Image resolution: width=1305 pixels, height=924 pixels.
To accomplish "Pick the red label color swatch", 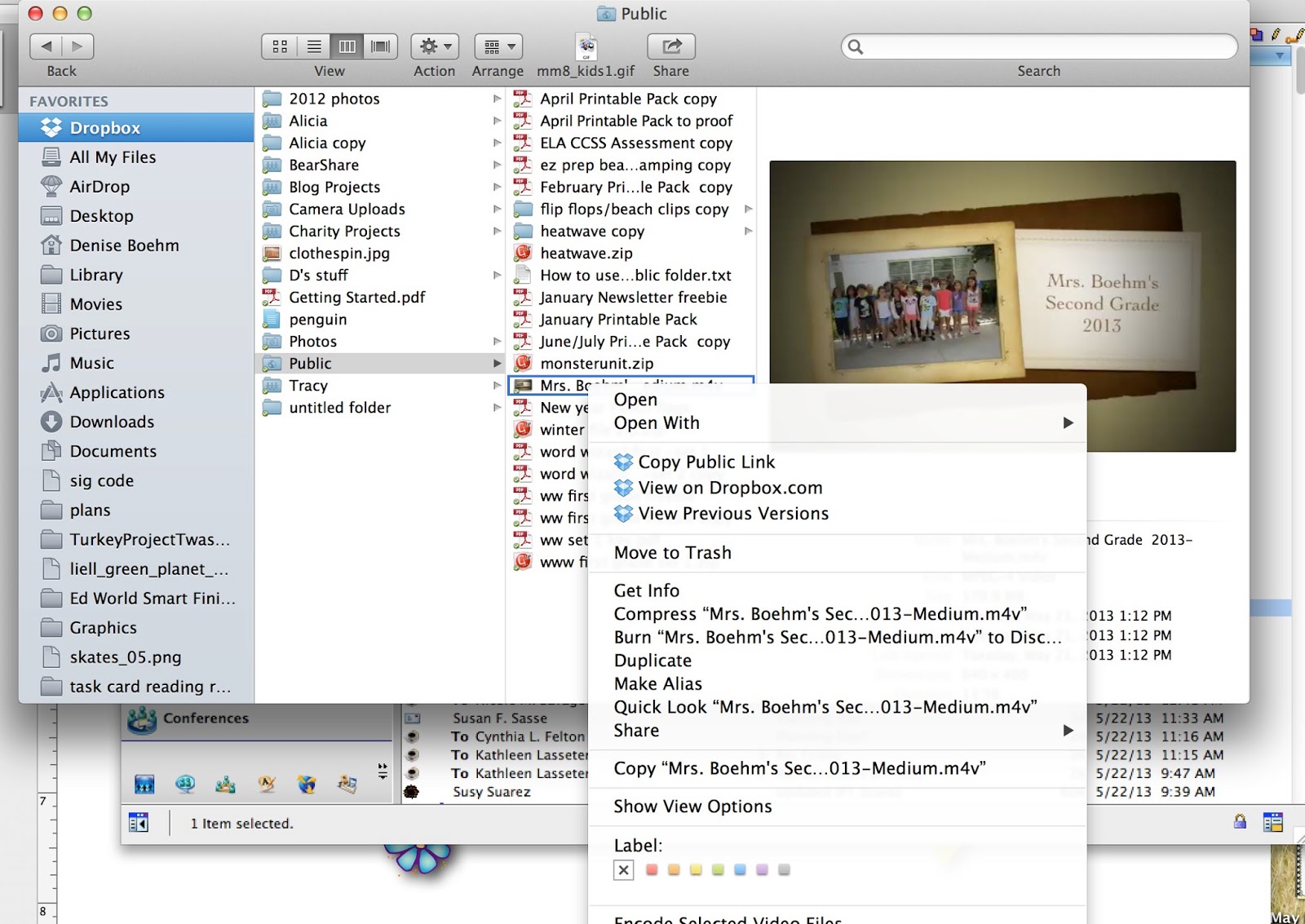I will click(x=651, y=870).
